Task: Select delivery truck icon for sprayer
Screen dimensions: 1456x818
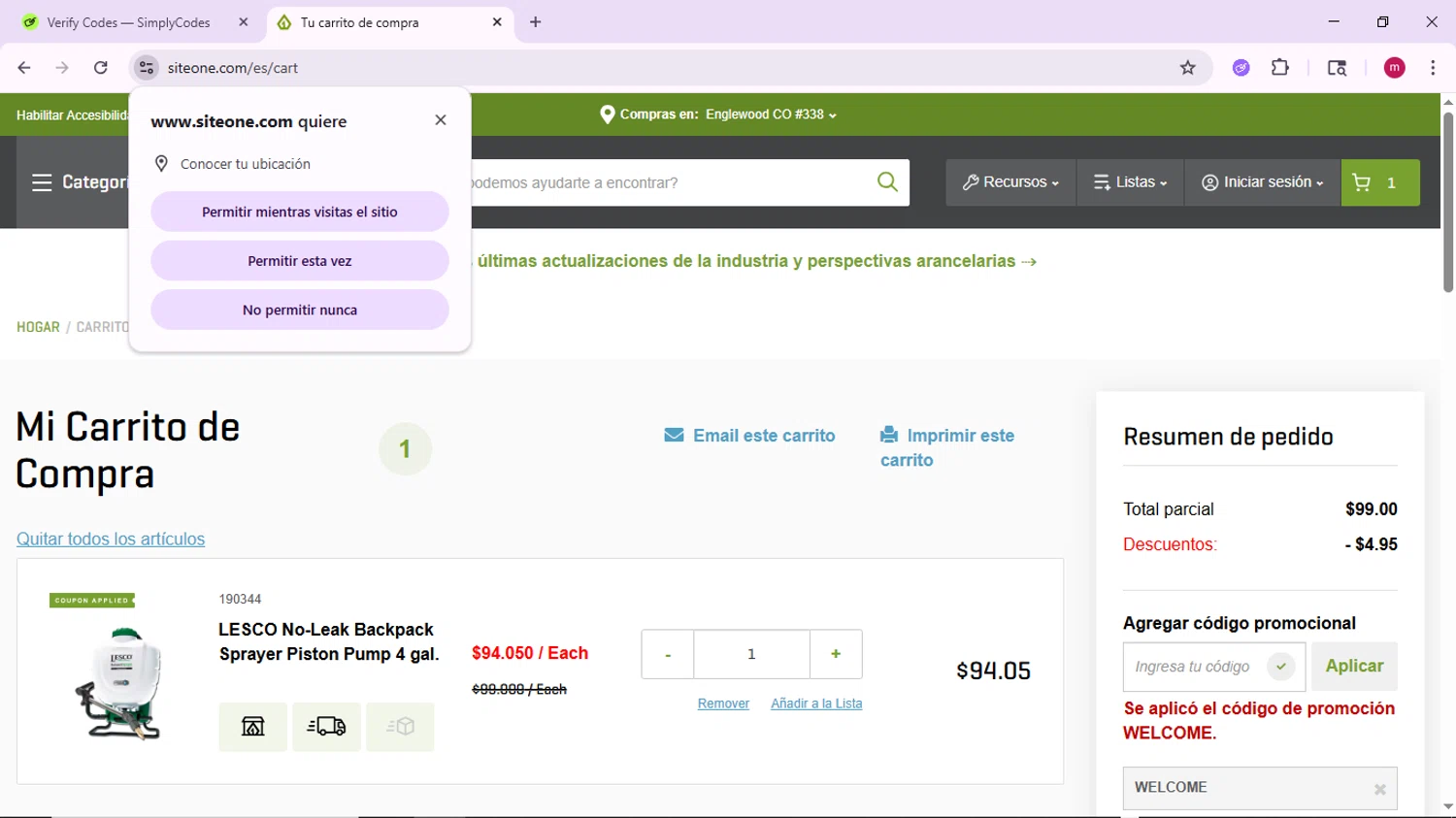Action: 326,727
